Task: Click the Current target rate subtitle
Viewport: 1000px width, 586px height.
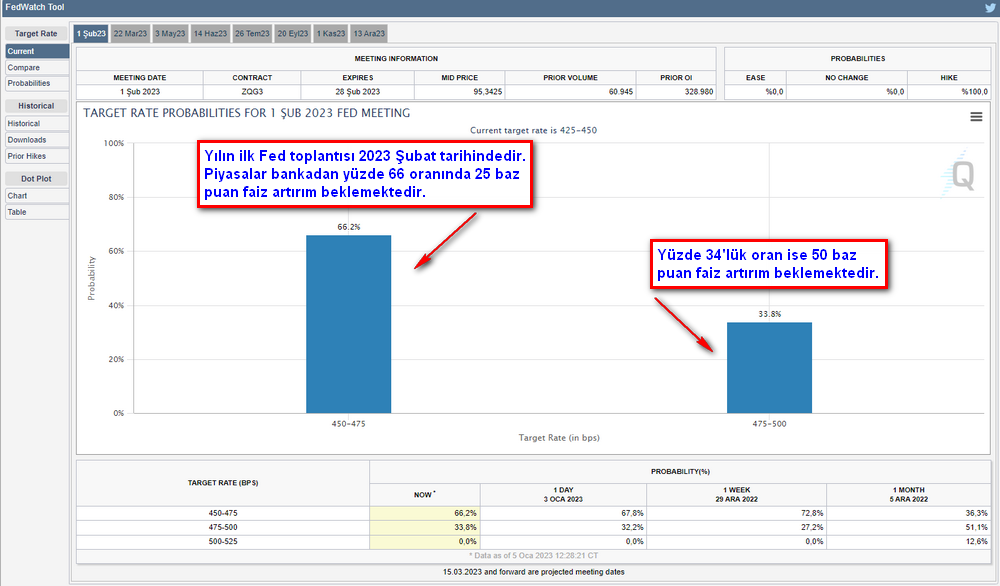Action: pos(534,130)
